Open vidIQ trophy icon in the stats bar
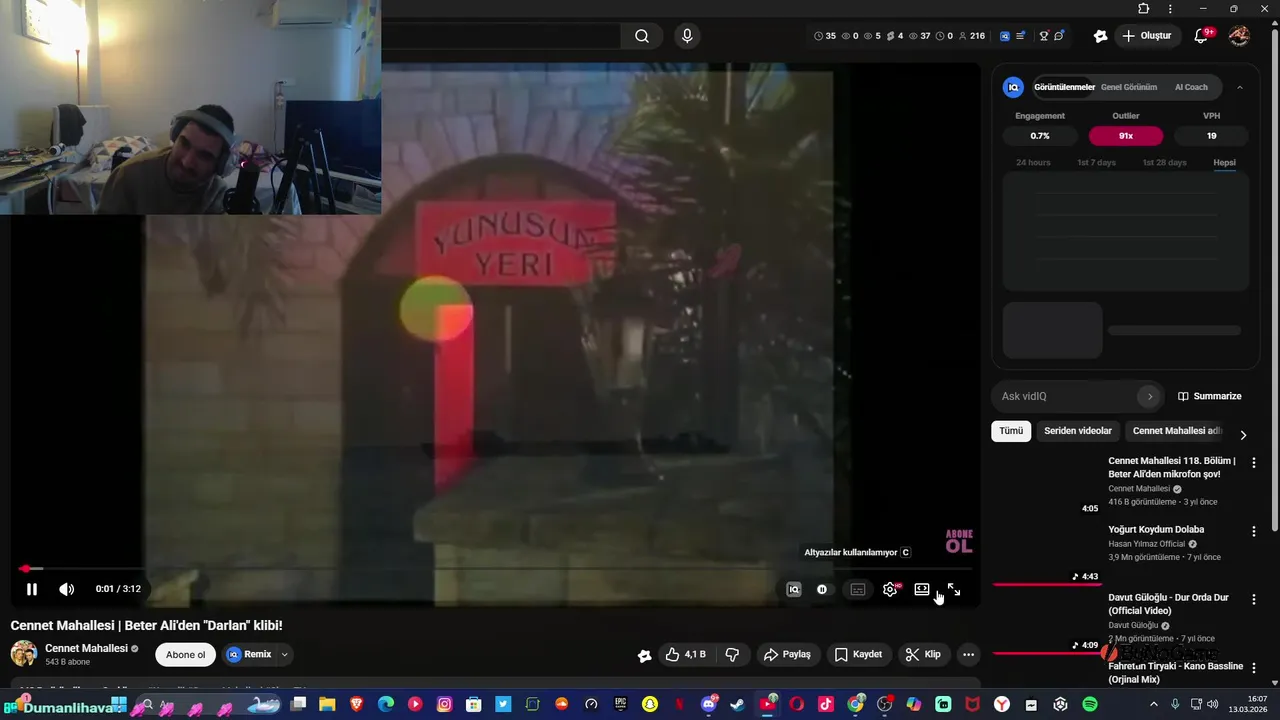The image size is (1280, 720). coord(1043,36)
